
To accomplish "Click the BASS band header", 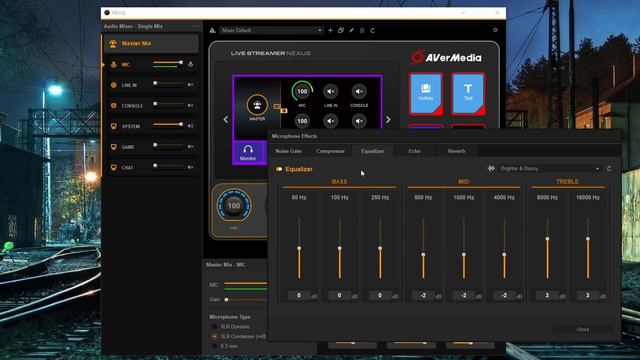I will click(x=339, y=182).
